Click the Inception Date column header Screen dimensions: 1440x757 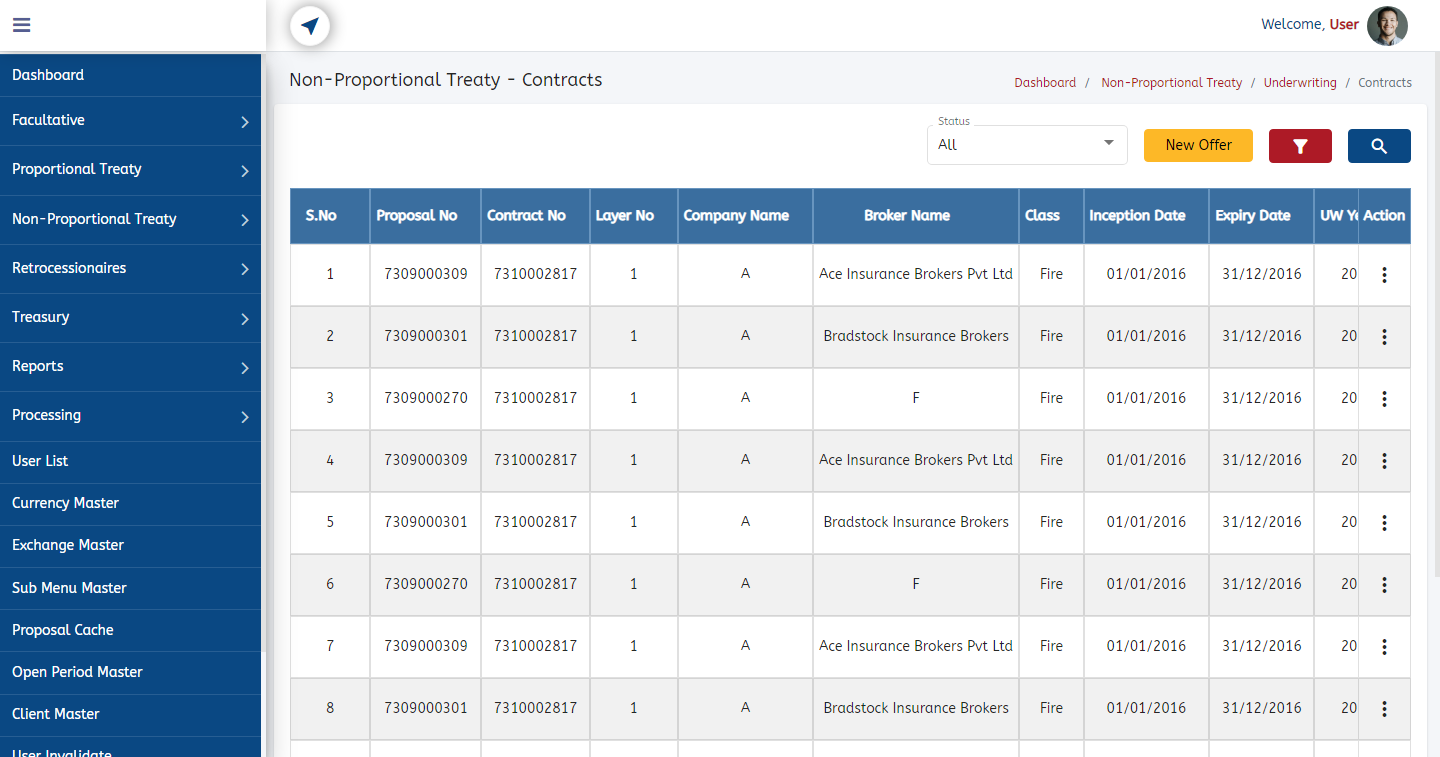[x=1146, y=216]
